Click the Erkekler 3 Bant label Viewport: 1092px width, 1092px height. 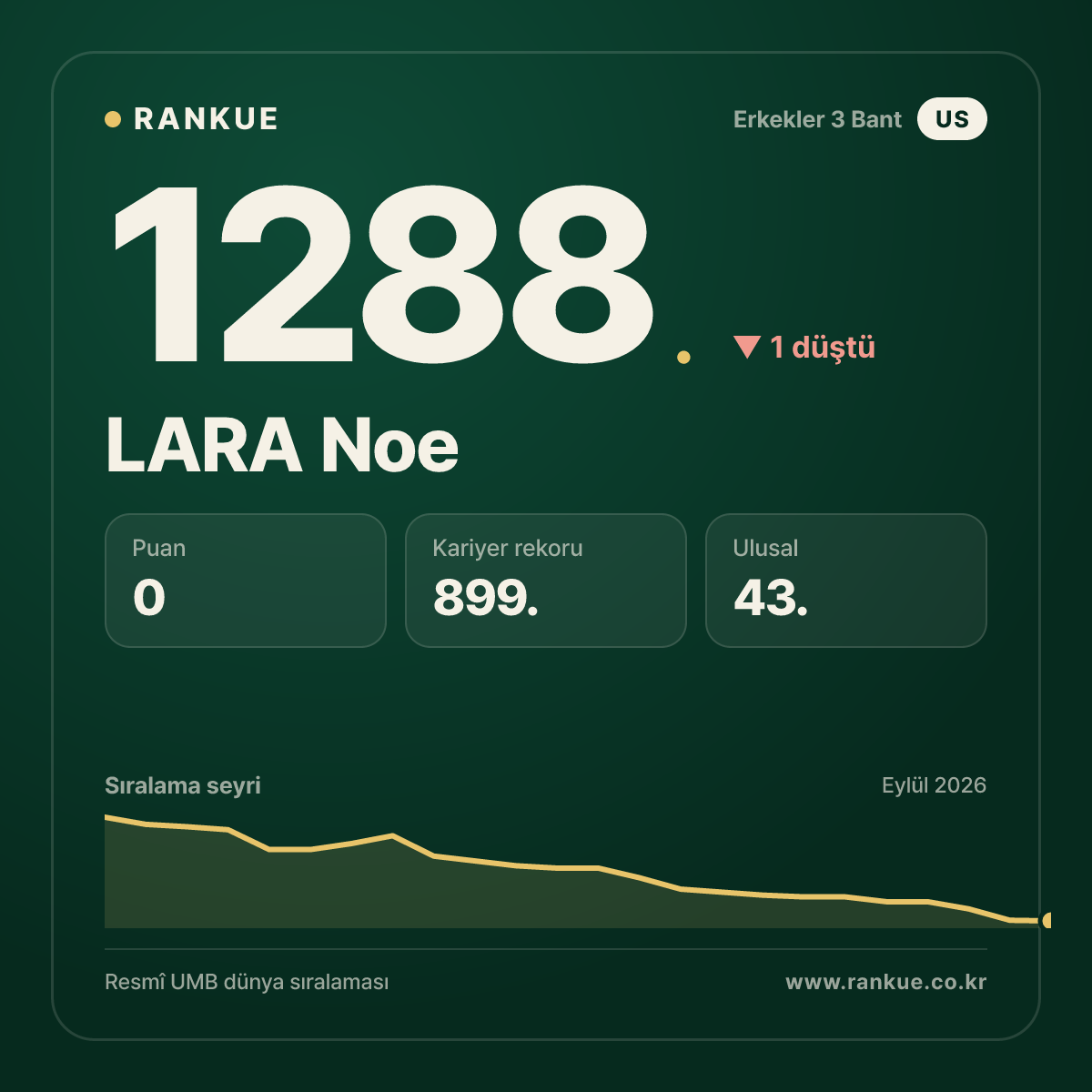tap(817, 120)
